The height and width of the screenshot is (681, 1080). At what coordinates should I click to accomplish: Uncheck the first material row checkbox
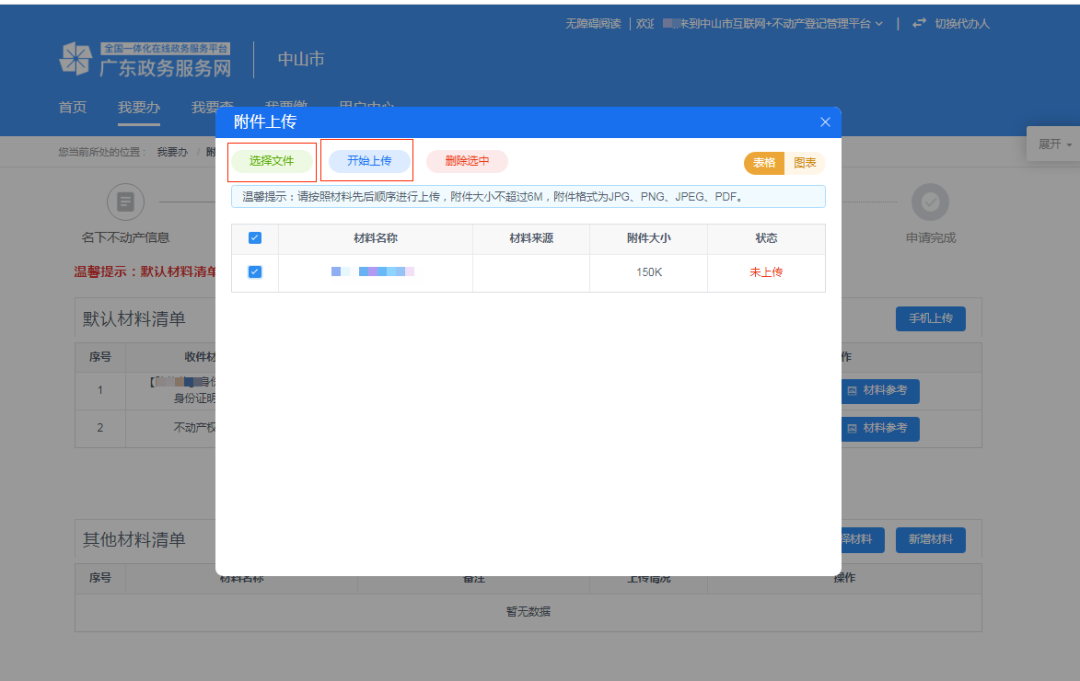point(254,272)
